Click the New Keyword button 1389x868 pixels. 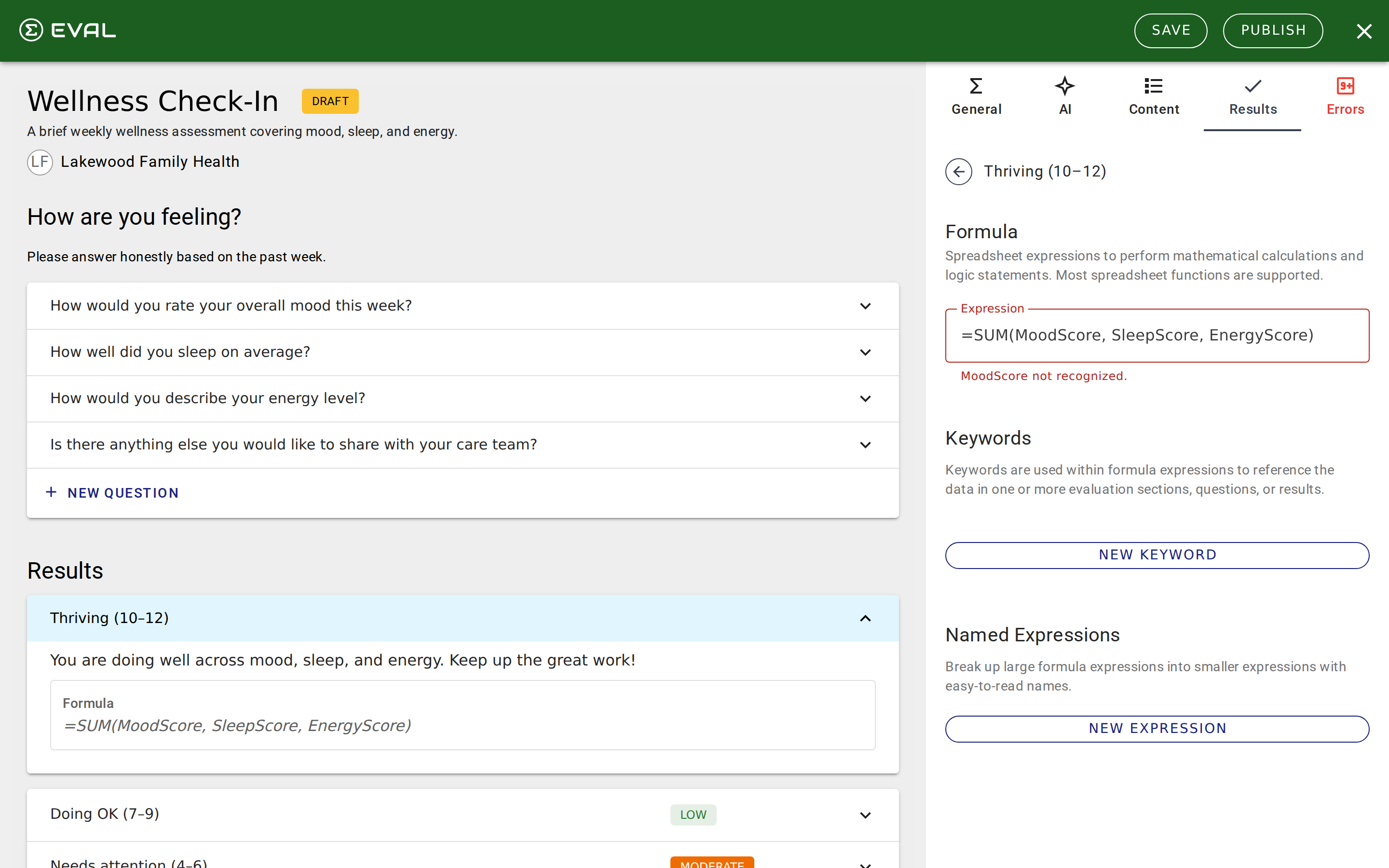click(1157, 555)
